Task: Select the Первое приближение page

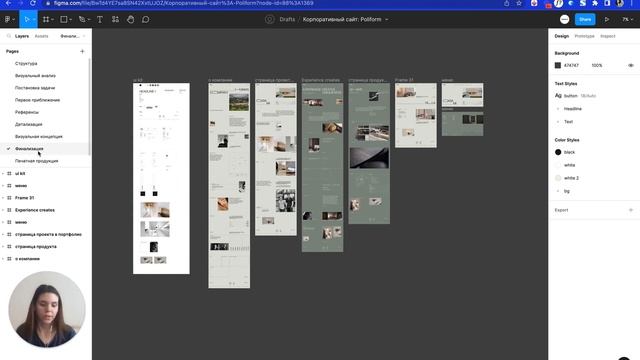Action: click(38, 100)
